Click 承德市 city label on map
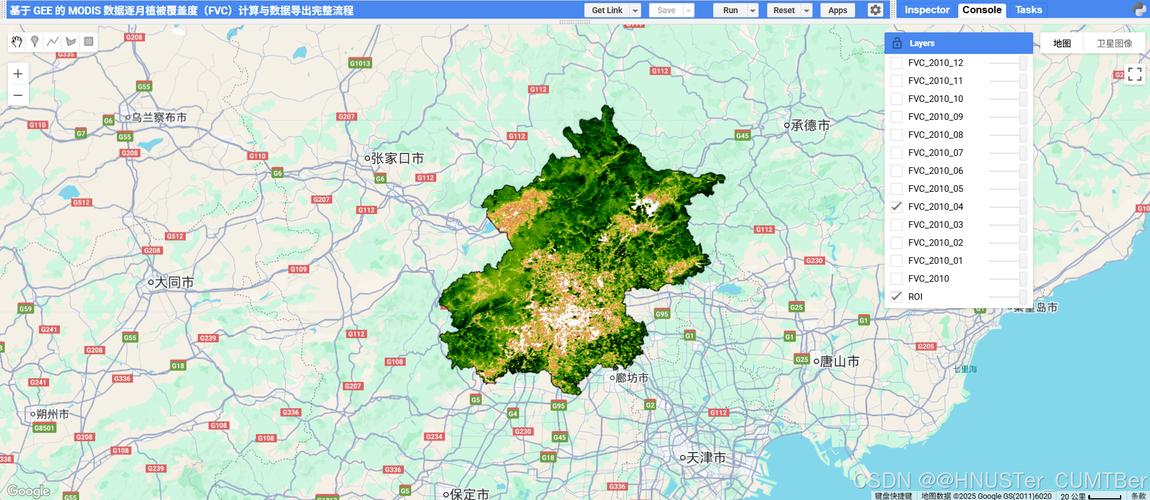 810,125
